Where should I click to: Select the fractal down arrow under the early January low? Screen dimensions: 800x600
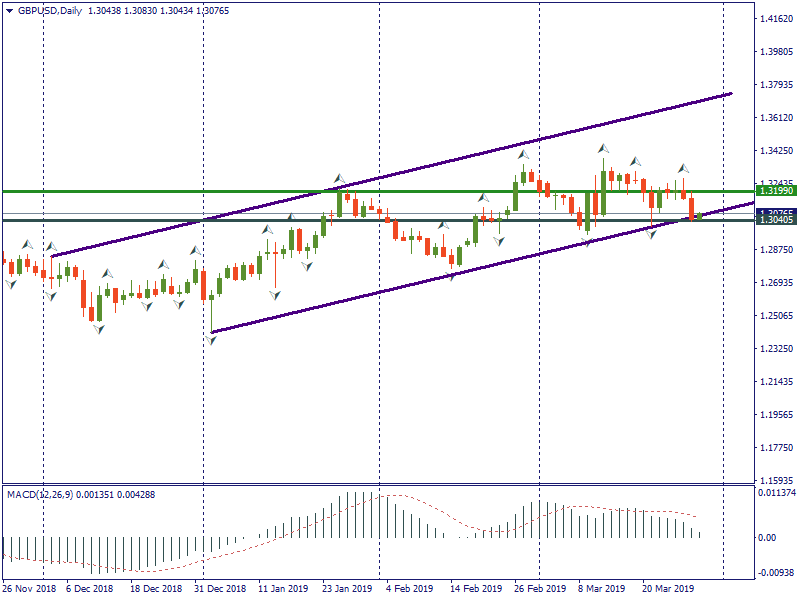coord(211,340)
